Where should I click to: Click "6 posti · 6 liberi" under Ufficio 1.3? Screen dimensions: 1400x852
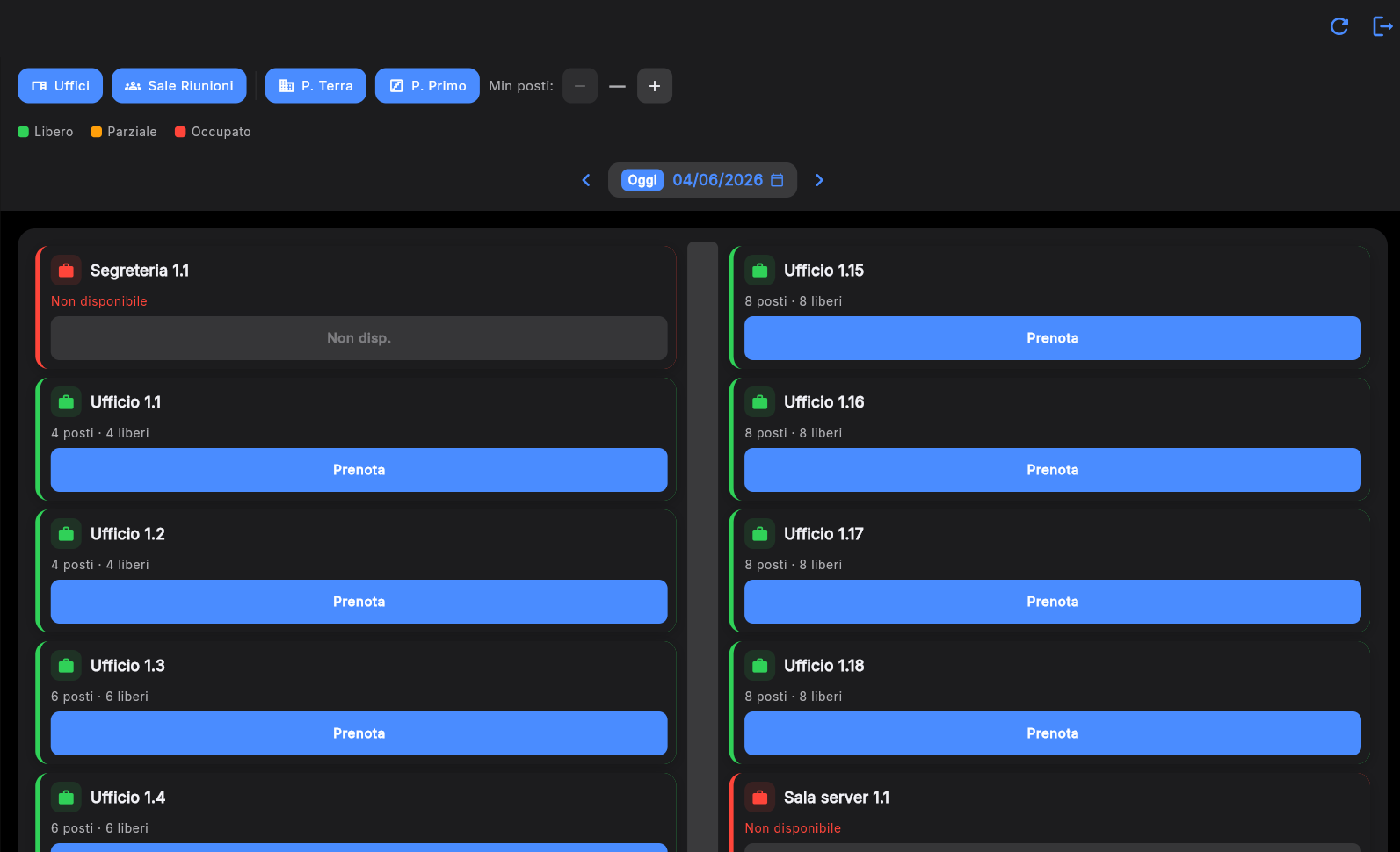[100, 697]
